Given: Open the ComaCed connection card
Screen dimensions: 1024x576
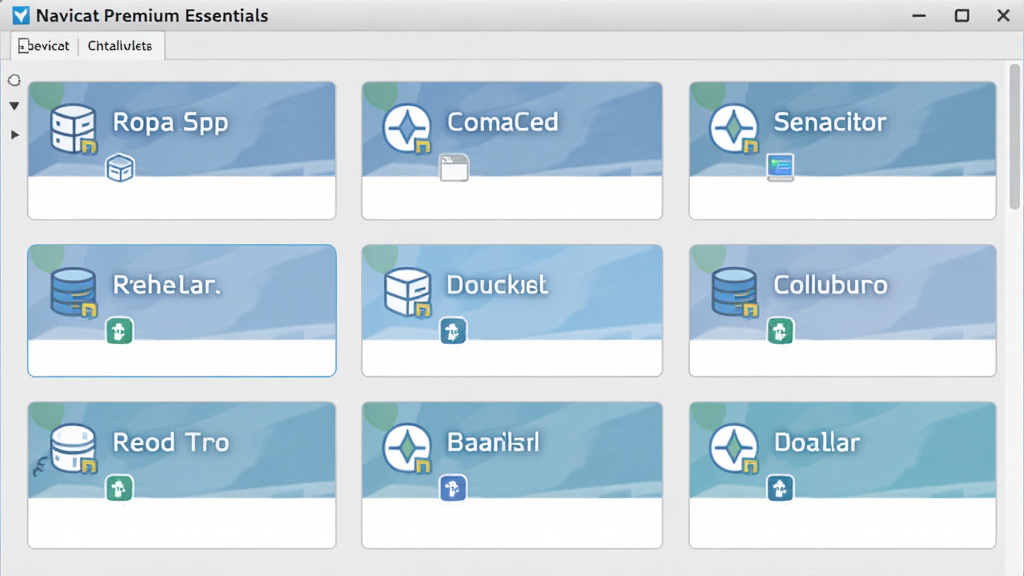Looking at the screenshot, I should (x=512, y=150).
